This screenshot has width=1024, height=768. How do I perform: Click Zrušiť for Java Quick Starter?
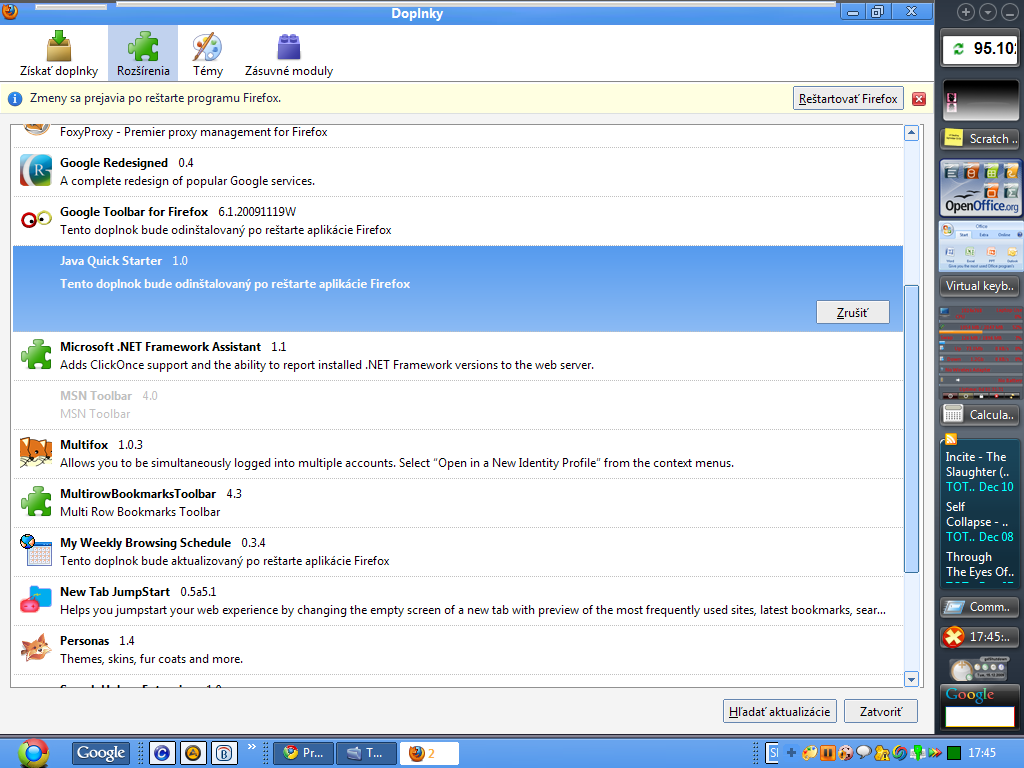coord(852,313)
